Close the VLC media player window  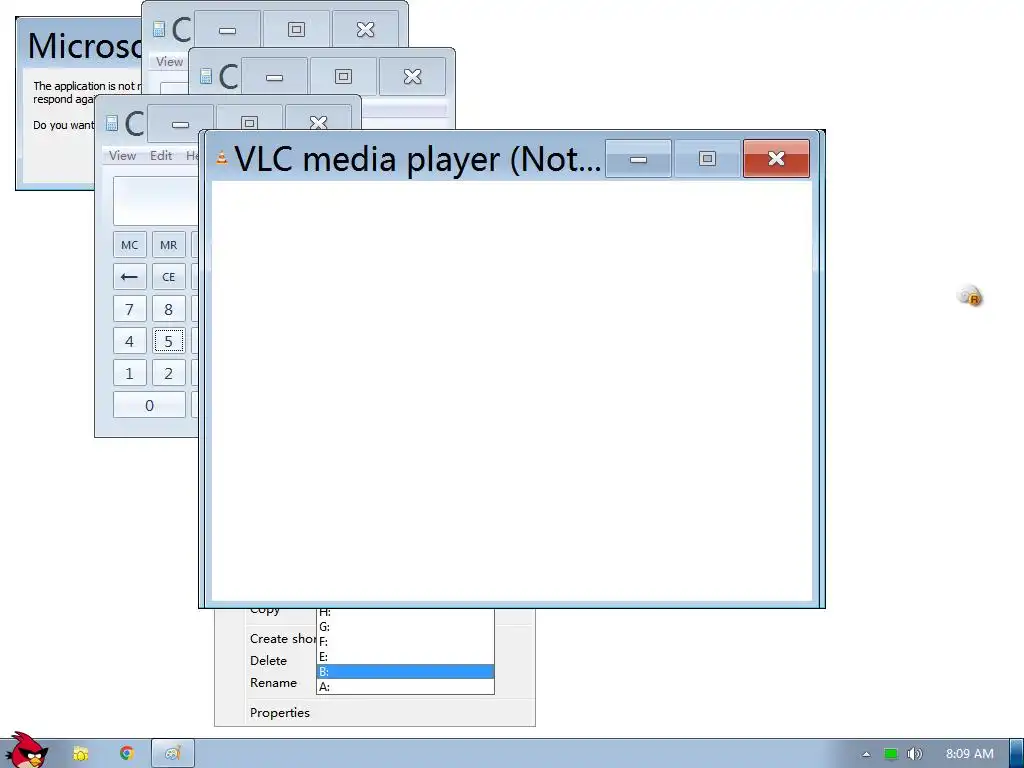click(x=776, y=158)
